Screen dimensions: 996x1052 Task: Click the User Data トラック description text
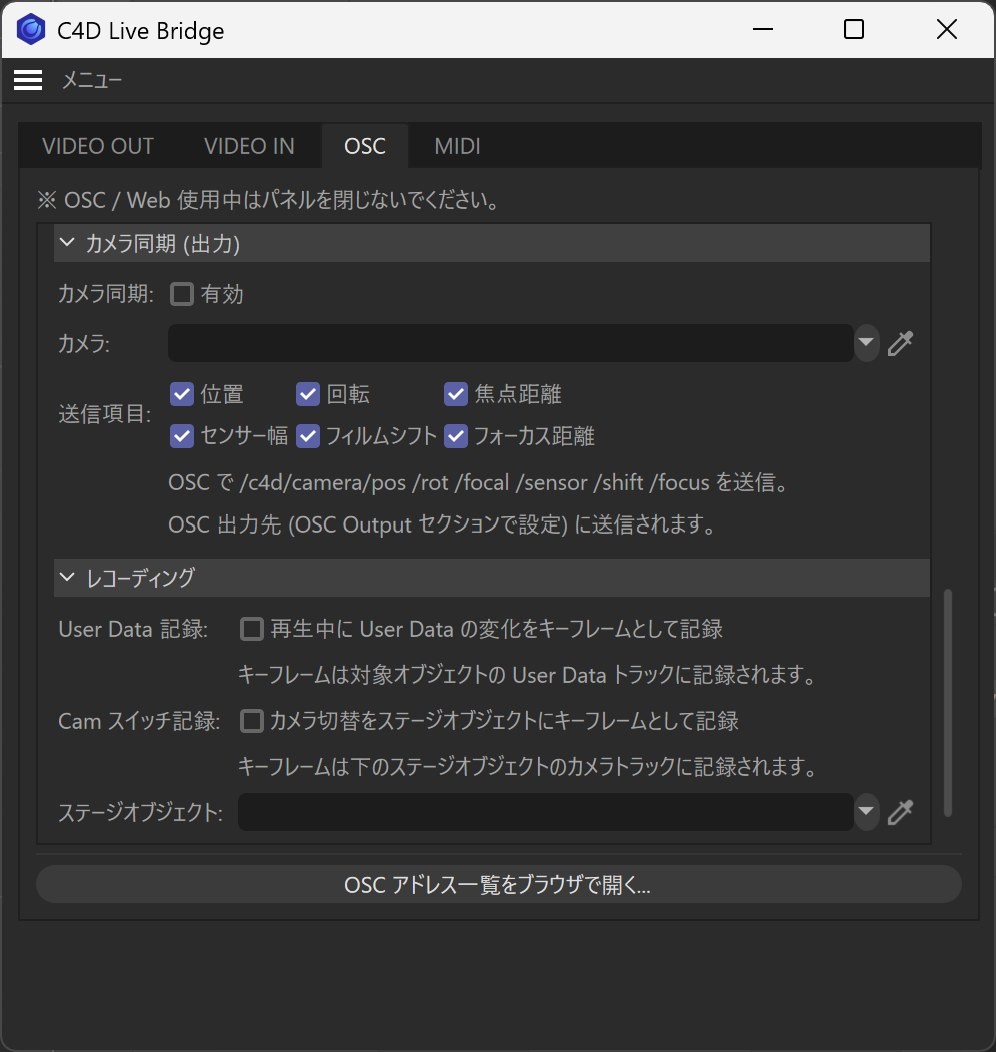[527, 675]
